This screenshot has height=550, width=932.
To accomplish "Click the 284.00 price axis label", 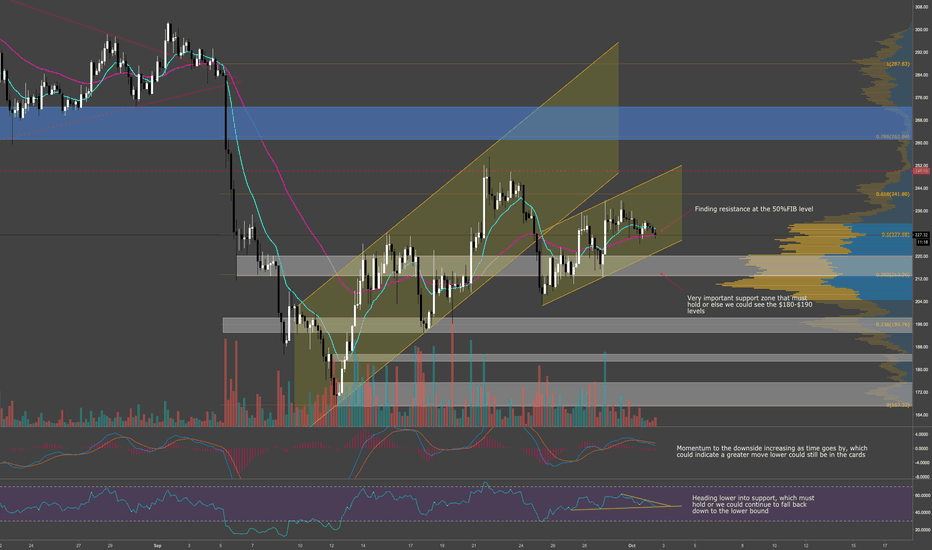I will click(922, 74).
